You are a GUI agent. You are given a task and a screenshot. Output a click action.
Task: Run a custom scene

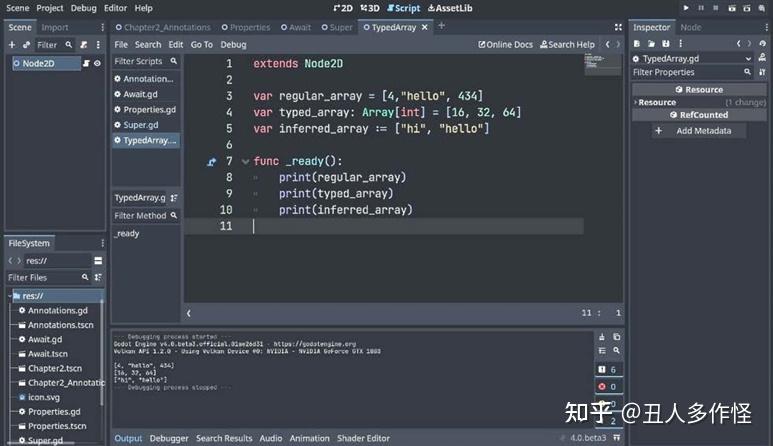[747, 8]
